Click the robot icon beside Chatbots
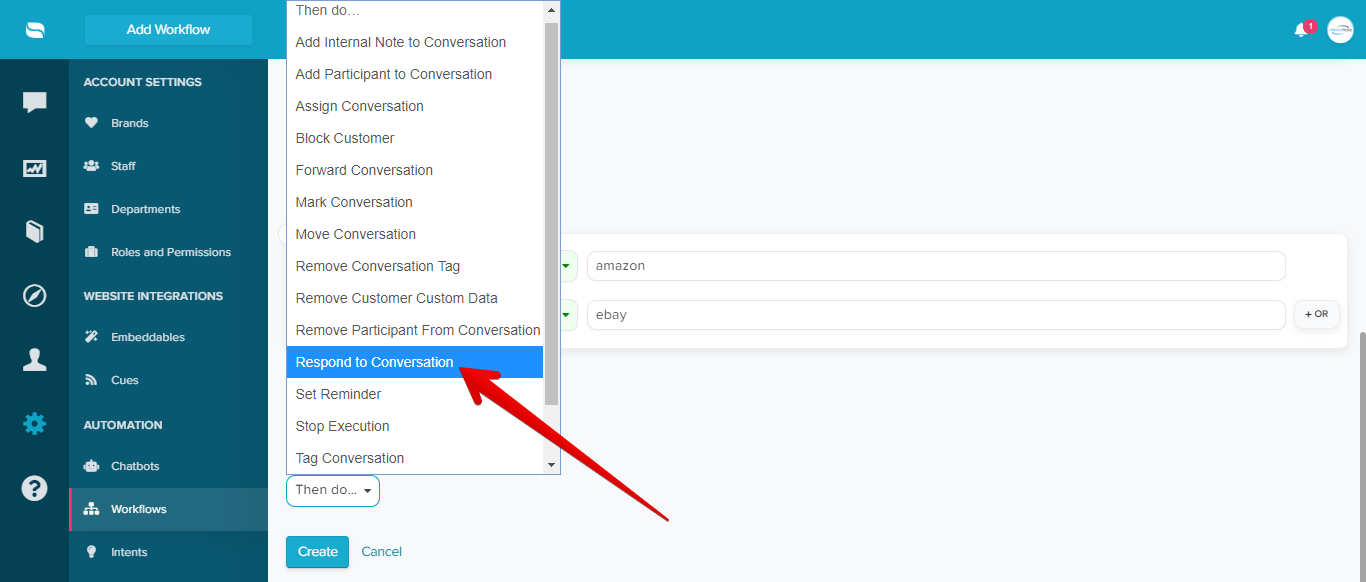The height and width of the screenshot is (582, 1366). tap(92, 466)
